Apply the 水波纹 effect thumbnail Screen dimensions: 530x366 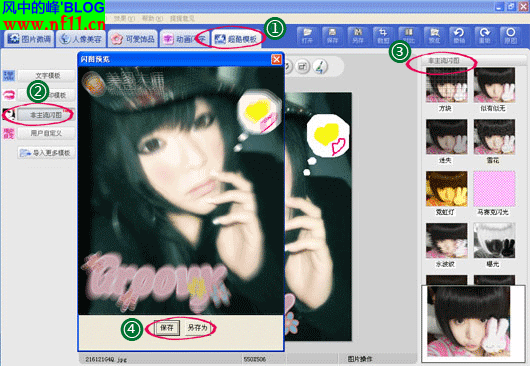pos(447,240)
